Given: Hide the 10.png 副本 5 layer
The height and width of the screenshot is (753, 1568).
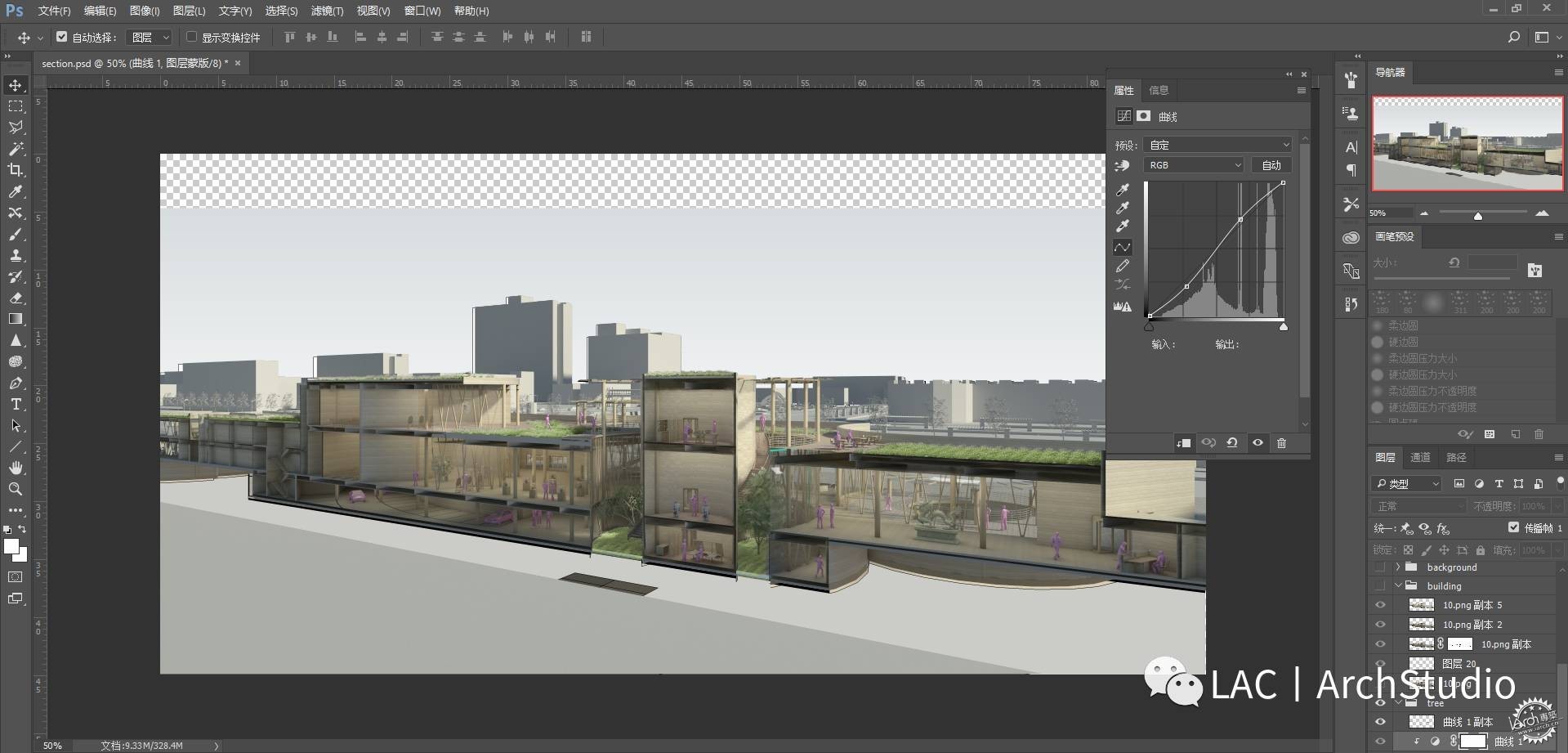Looking at the screenshot, I should coord(1380,605).
